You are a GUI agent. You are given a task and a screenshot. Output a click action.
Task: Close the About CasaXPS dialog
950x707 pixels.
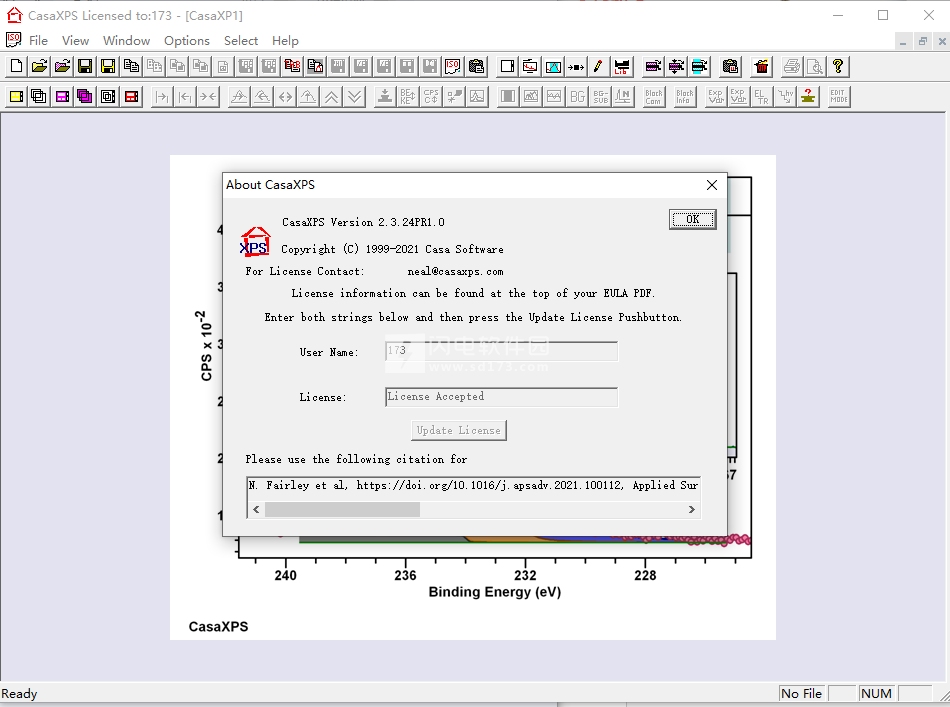(x=712, y=185)
